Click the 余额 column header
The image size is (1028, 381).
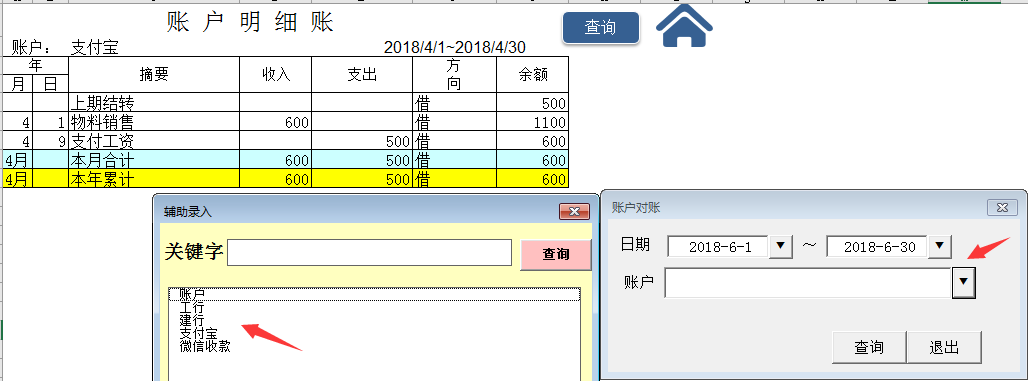pyautogui.click(x=532, y=75)
